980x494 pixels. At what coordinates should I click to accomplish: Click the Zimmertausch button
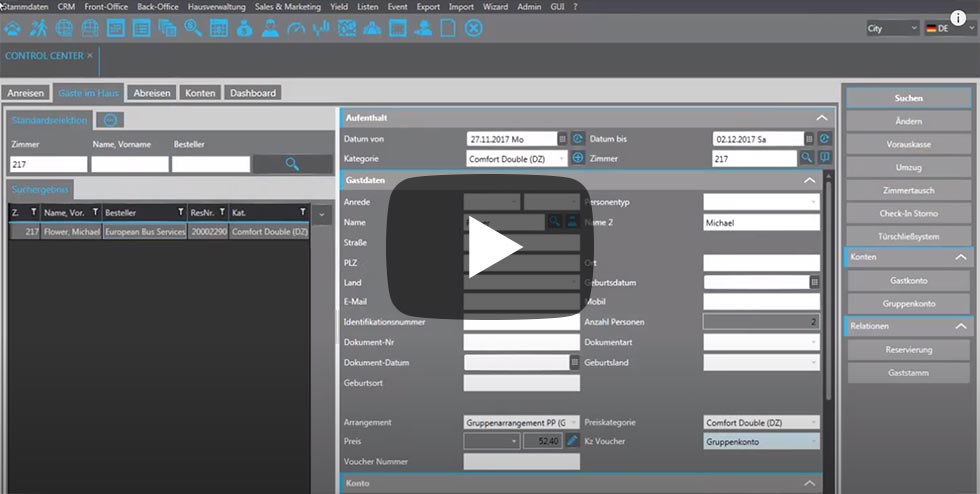point(908,190)
